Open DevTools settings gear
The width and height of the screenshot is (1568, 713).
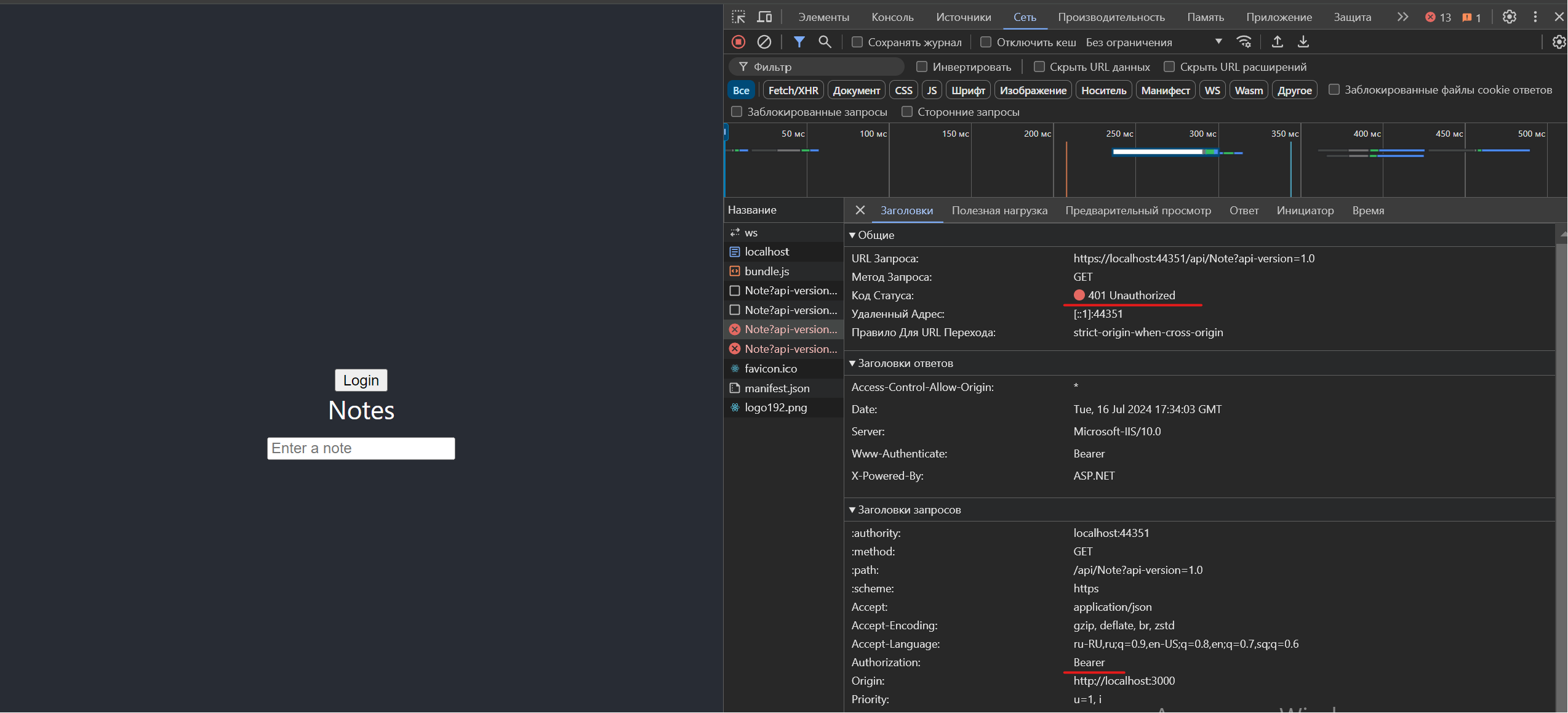[1509, 17]
